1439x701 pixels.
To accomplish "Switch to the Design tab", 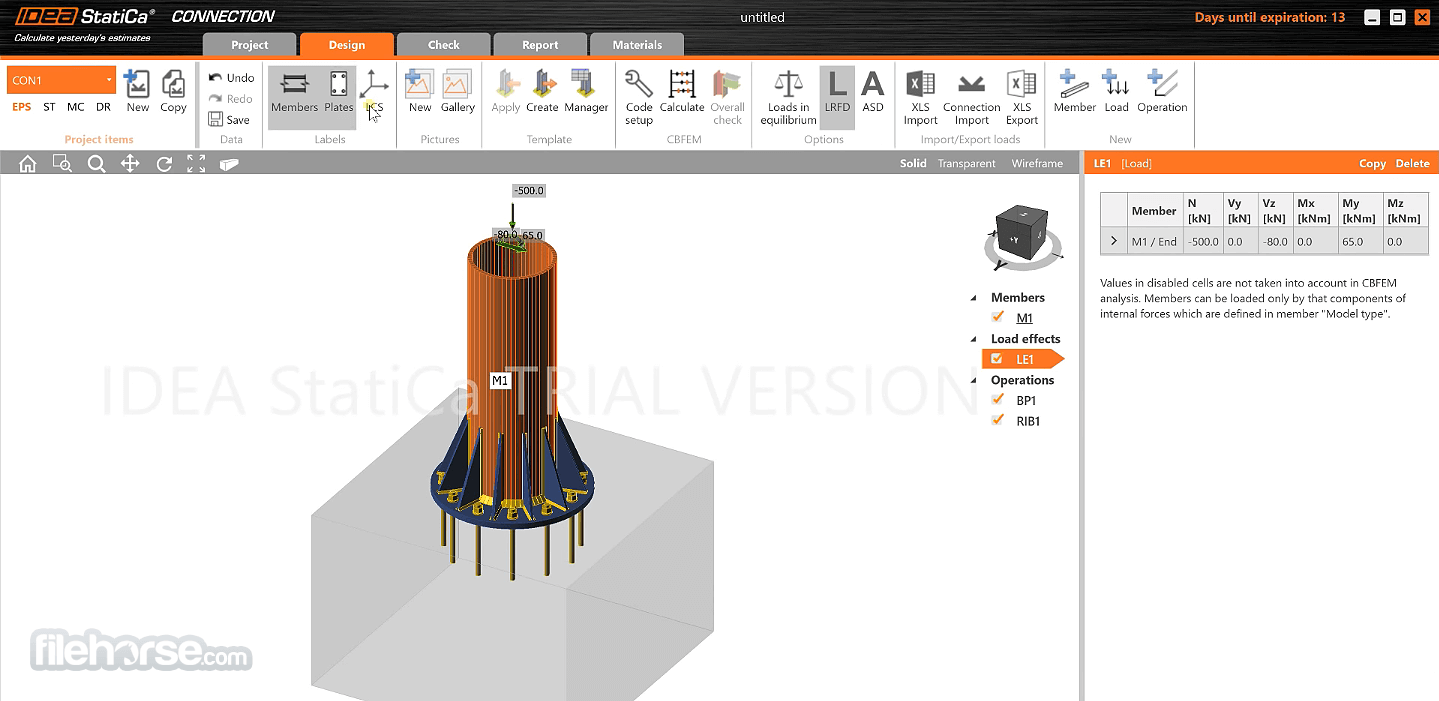I will pos(347,45).
